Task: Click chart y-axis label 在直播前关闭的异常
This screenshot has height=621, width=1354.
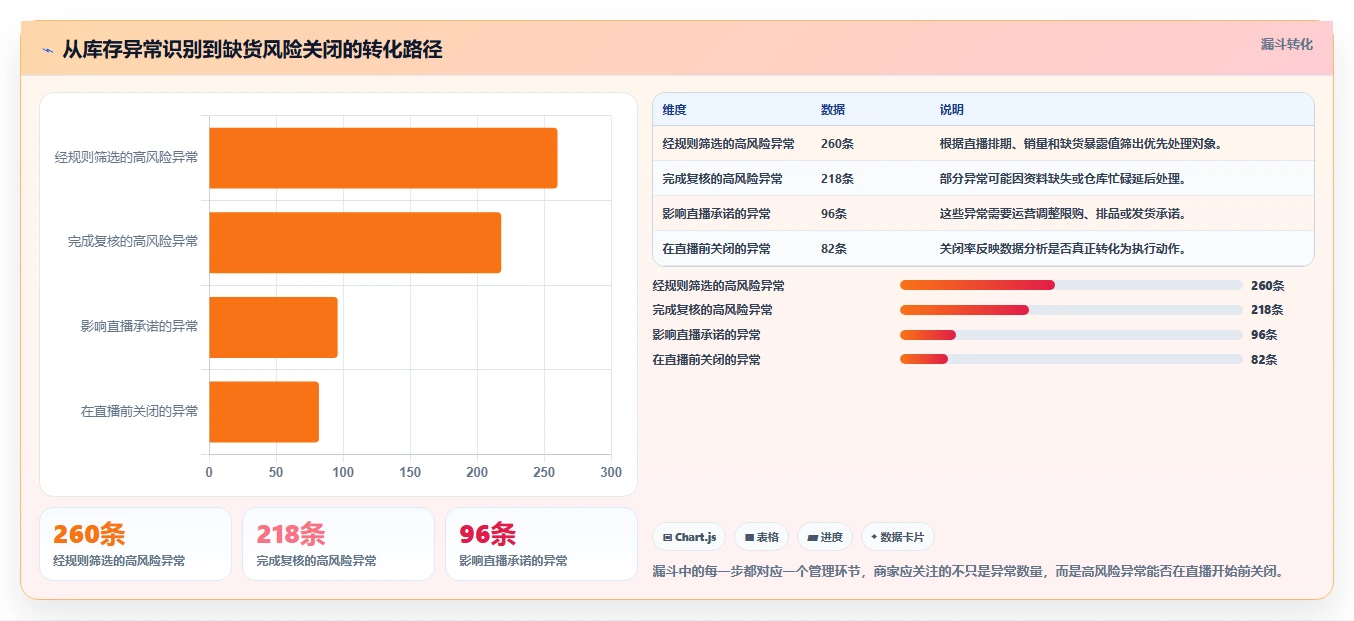Action: [x=139, y=411]
